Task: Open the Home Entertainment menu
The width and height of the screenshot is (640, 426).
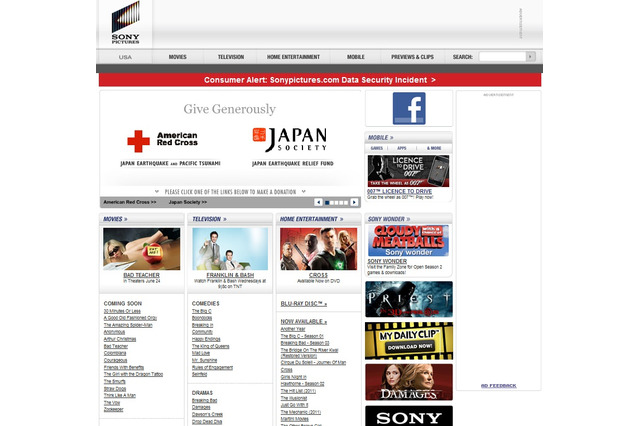Action: pyautogui.click(x=293, y=57)
